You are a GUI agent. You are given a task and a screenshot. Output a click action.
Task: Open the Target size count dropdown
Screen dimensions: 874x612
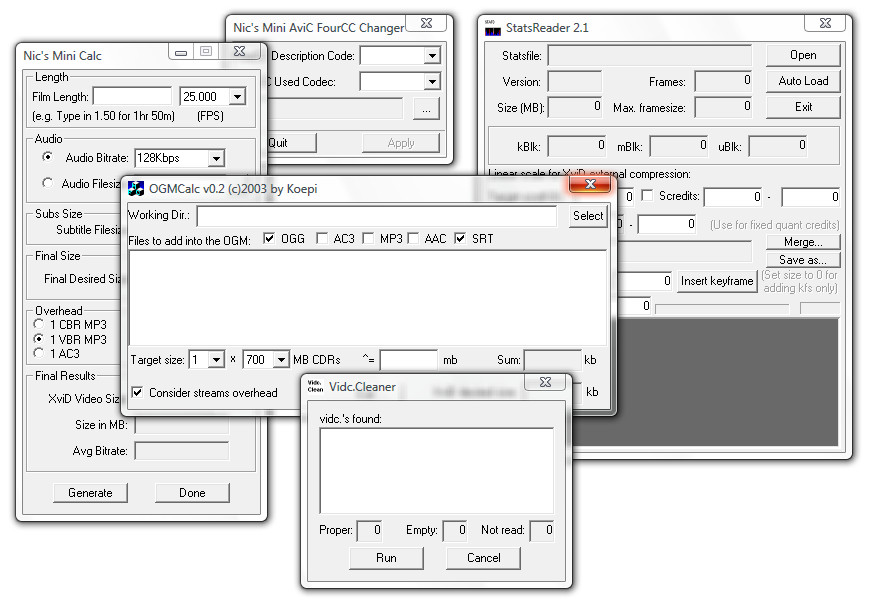click(x=216, y=360)
